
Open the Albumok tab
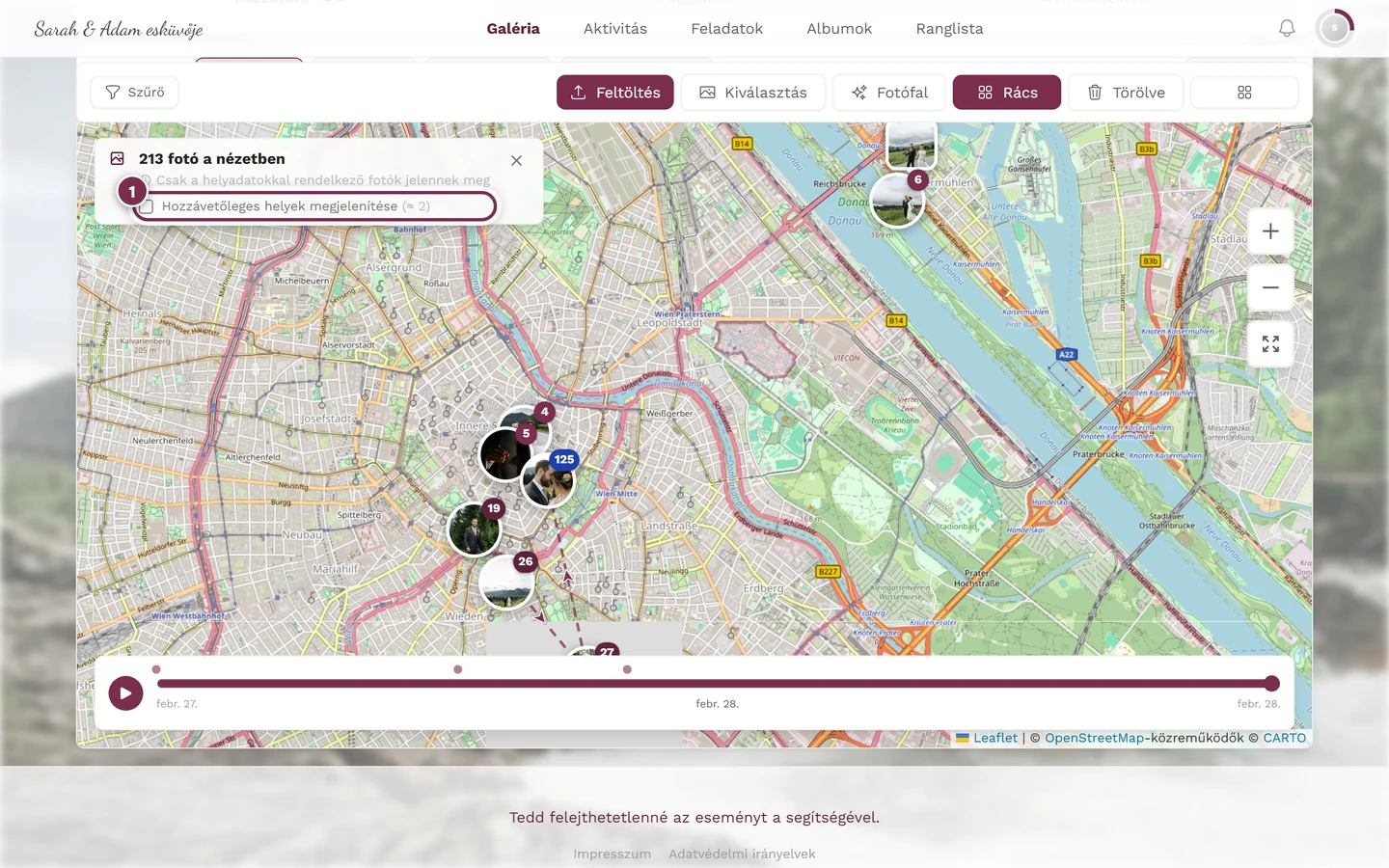[x=839, y=29]
